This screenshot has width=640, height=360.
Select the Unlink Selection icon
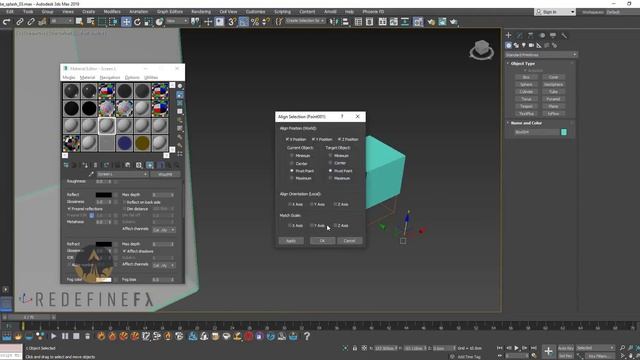coord(31,22)
